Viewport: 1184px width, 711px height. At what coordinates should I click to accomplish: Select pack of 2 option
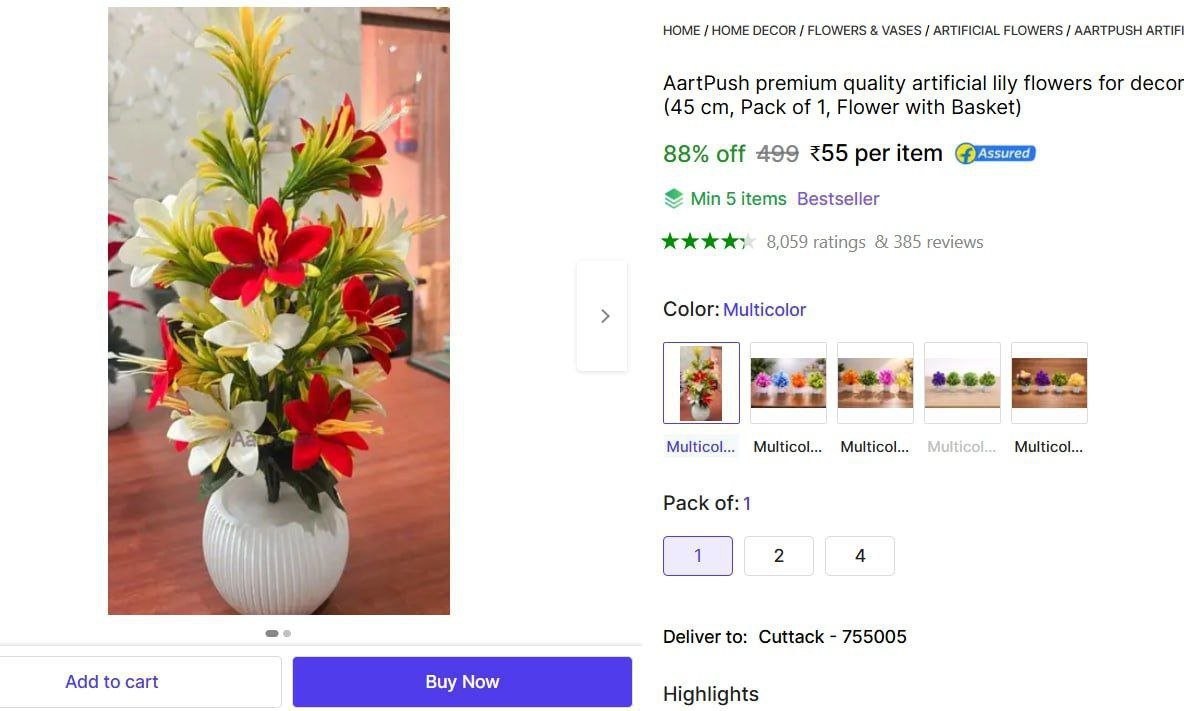coord(779,556)
